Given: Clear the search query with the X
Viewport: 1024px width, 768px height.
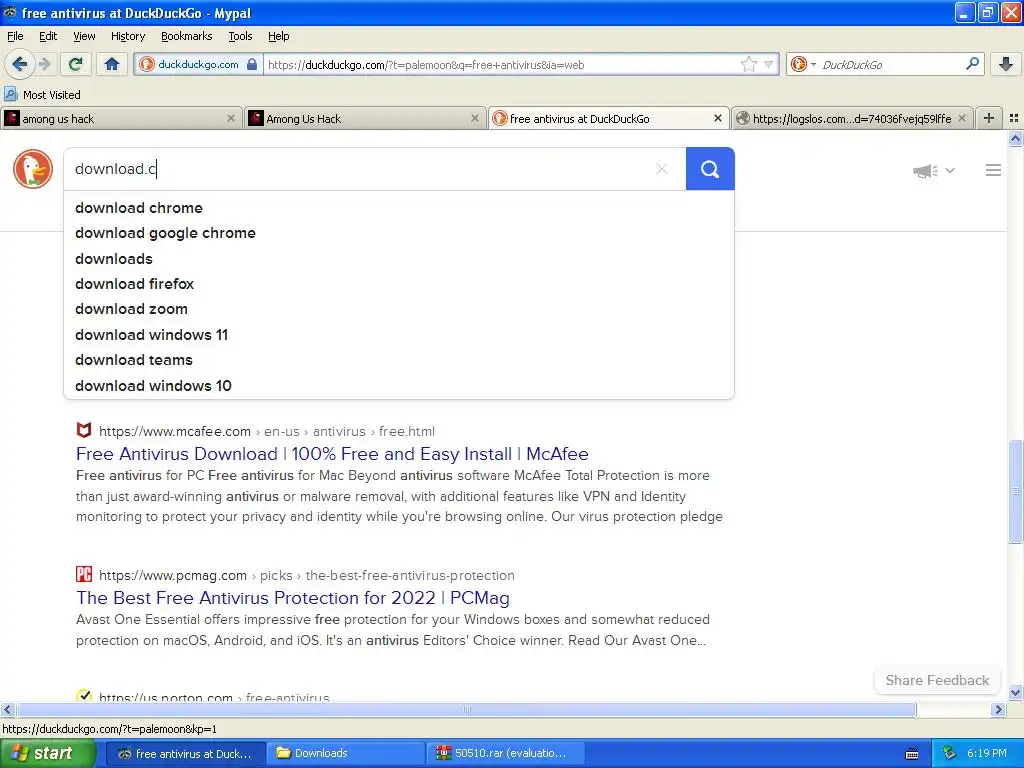Looking at the screenshot, I should pyautogui.click(x=662, y=169).
